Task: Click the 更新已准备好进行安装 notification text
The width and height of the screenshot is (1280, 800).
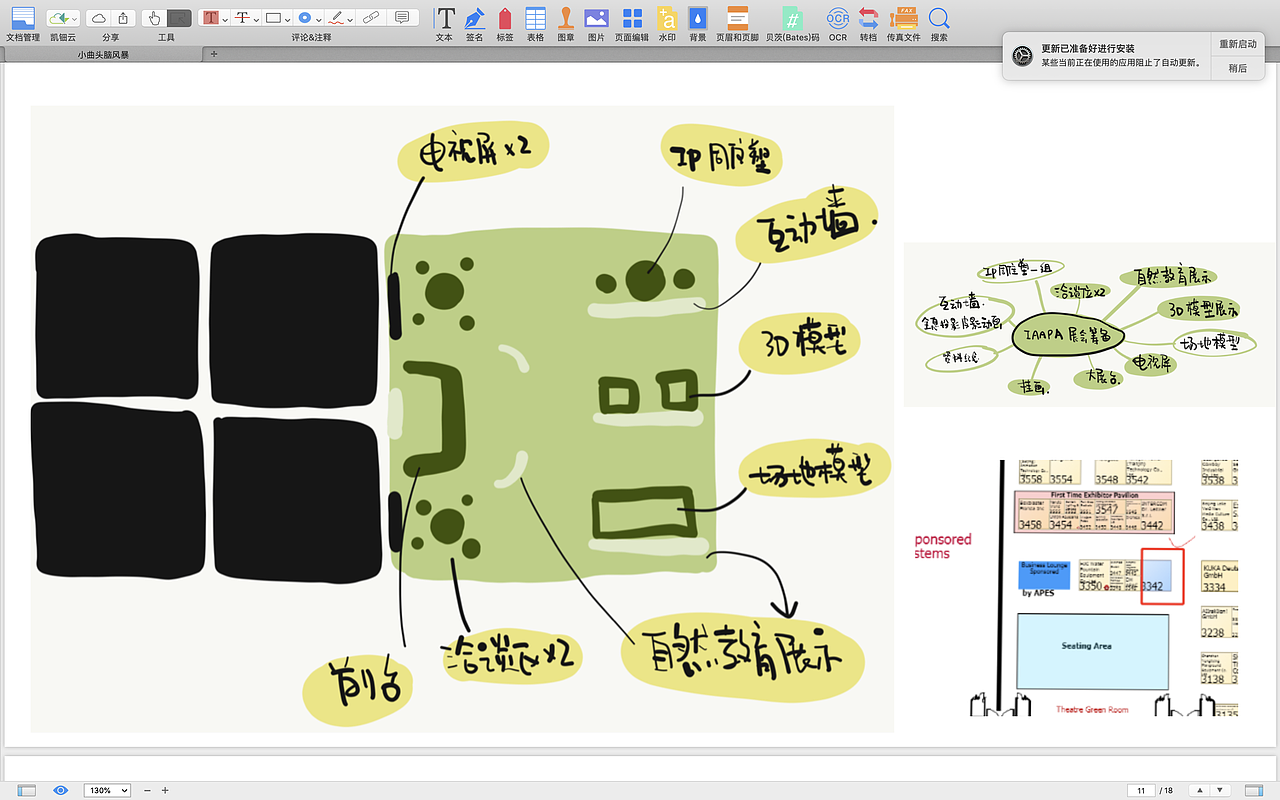Action: pos(1087,48)
